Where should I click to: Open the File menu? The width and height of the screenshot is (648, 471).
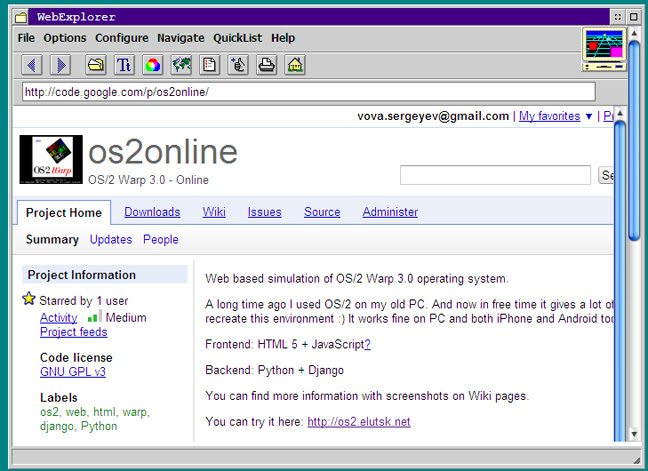tap(26, 38)
